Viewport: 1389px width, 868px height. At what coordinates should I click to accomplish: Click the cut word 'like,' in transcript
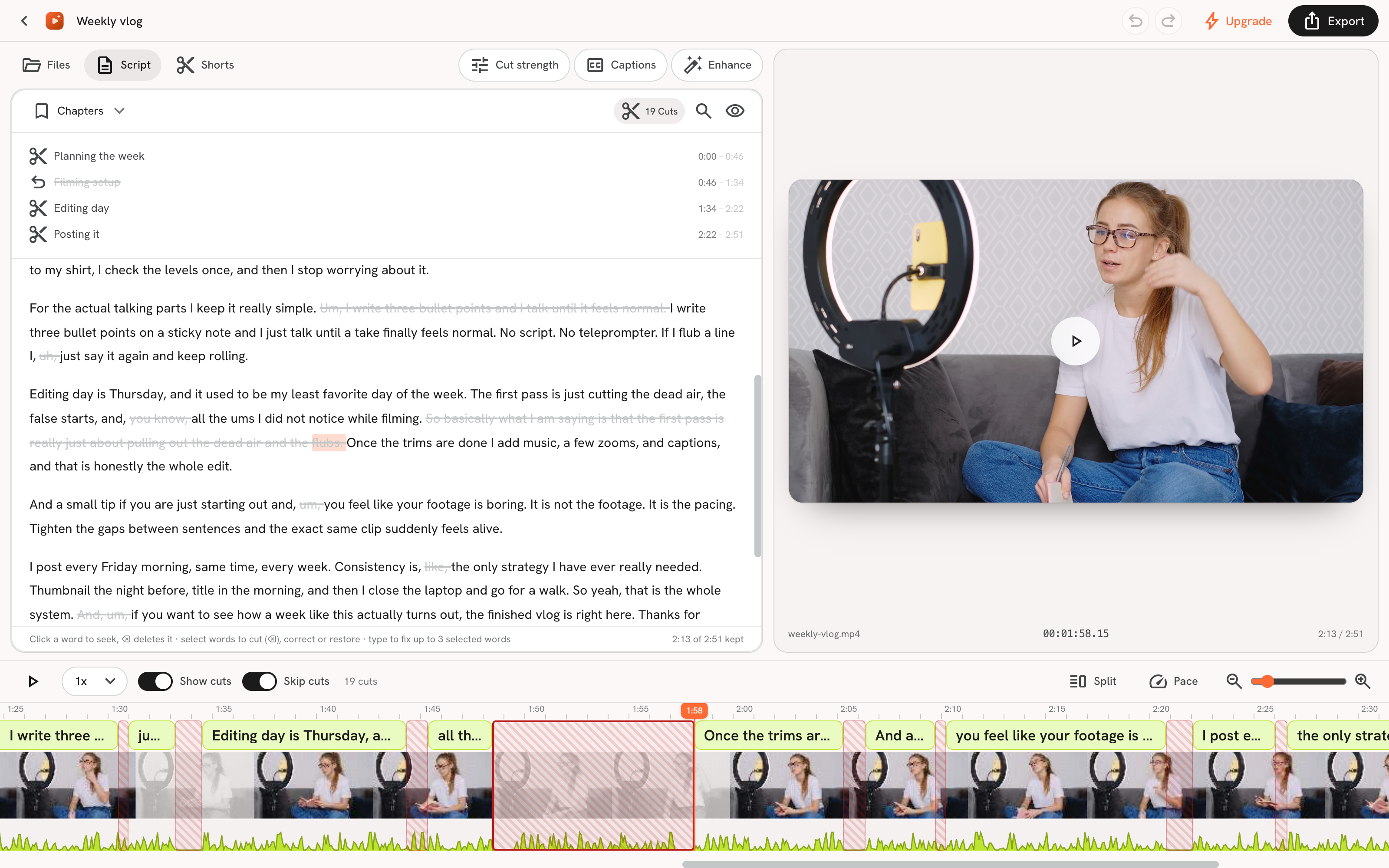click(437, 567)
